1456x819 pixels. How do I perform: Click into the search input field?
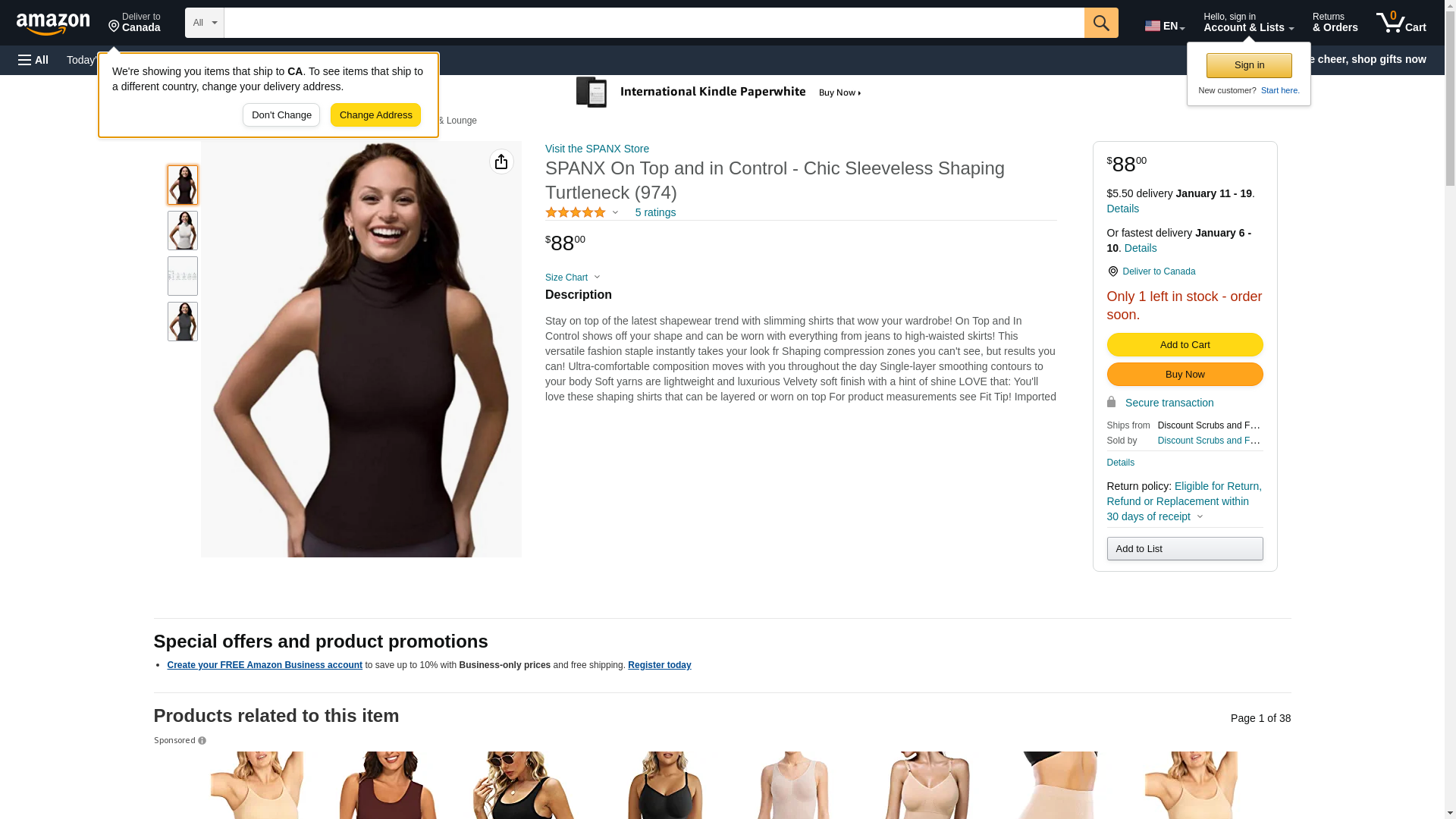(x=654, y=23)
